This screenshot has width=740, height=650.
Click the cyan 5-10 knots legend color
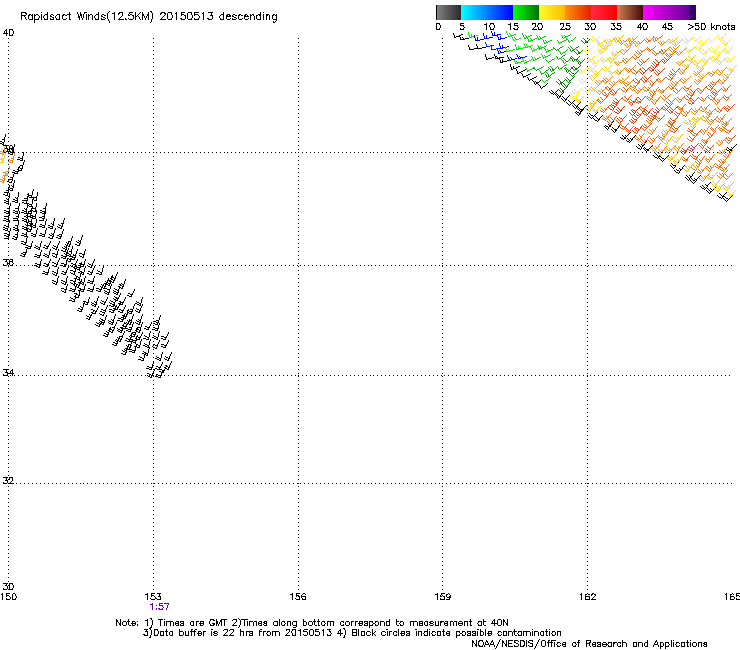pos(474,12)
